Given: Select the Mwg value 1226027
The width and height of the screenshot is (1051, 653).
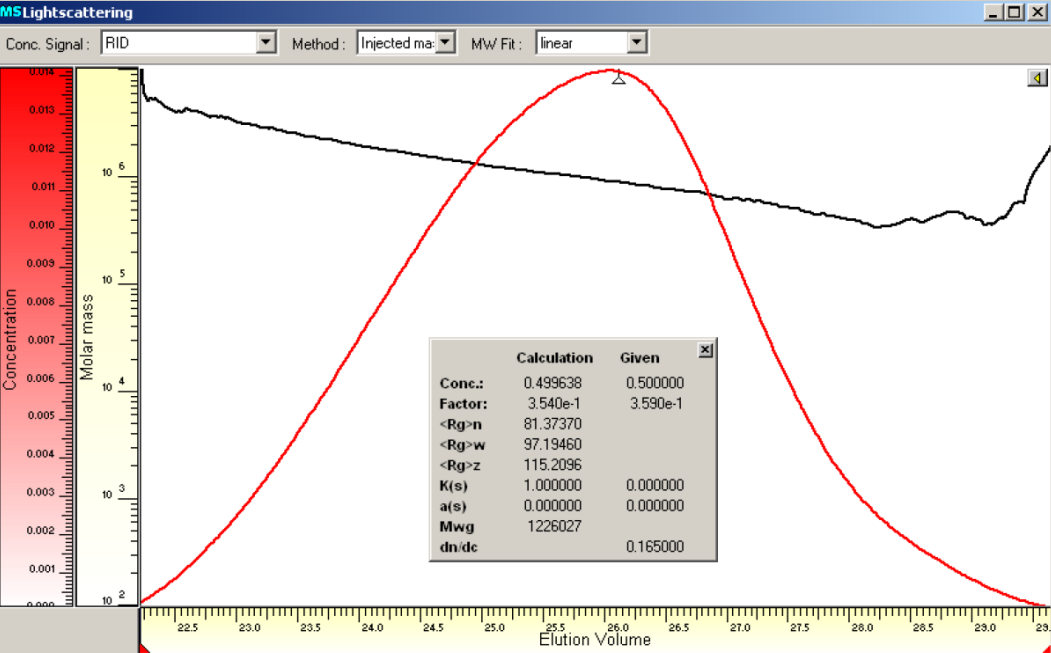Looking at the screenshot, I should (554, 526).
